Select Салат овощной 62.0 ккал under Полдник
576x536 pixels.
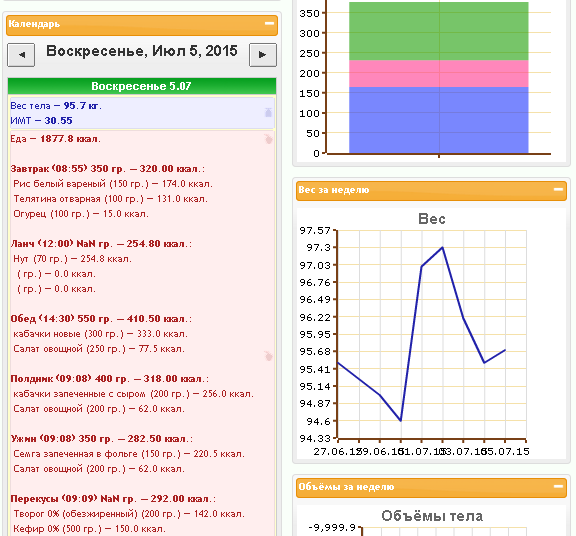[x=99, y=409]
